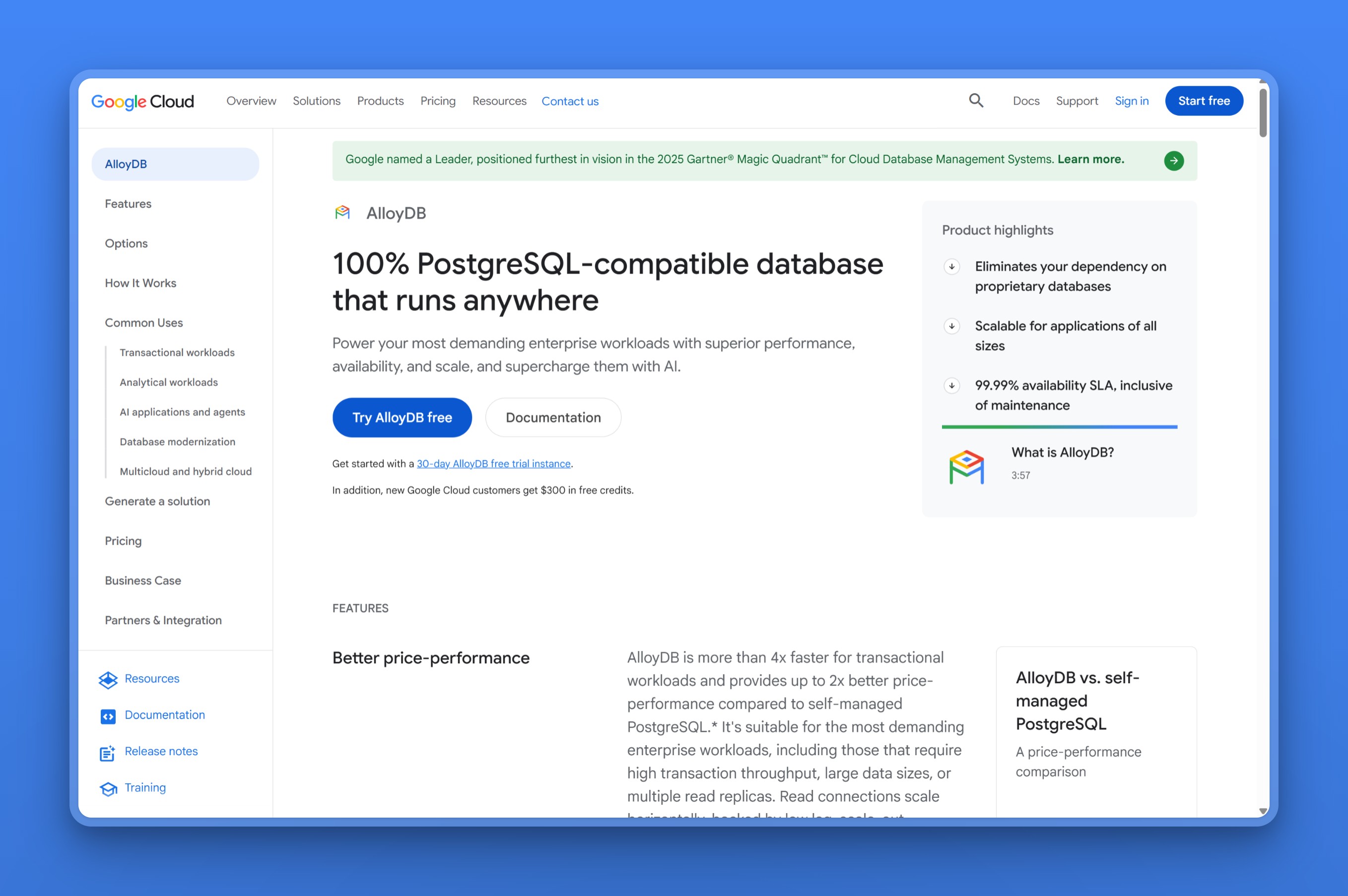The width and height of the screenshot is (1348, 896).
Task: Click the Resources diamond icon in sidebar
Action: pyautogui.click(x=108, y=679)
